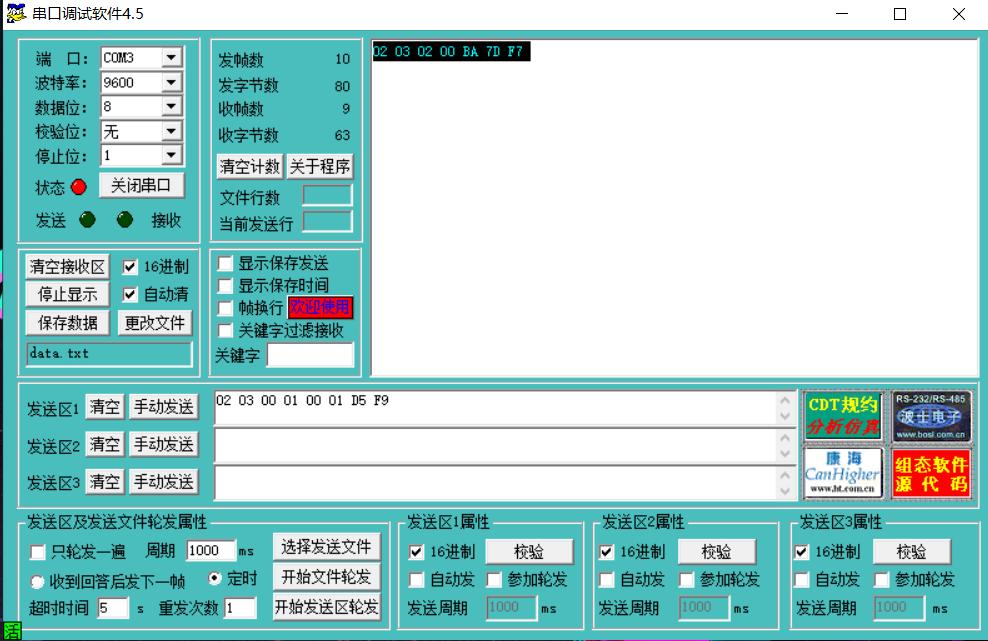Image resolution: width=988 pixels, height=641 pixels.
Task: Enable the 显示保存时间 checkbox
Action: [225, 286]
